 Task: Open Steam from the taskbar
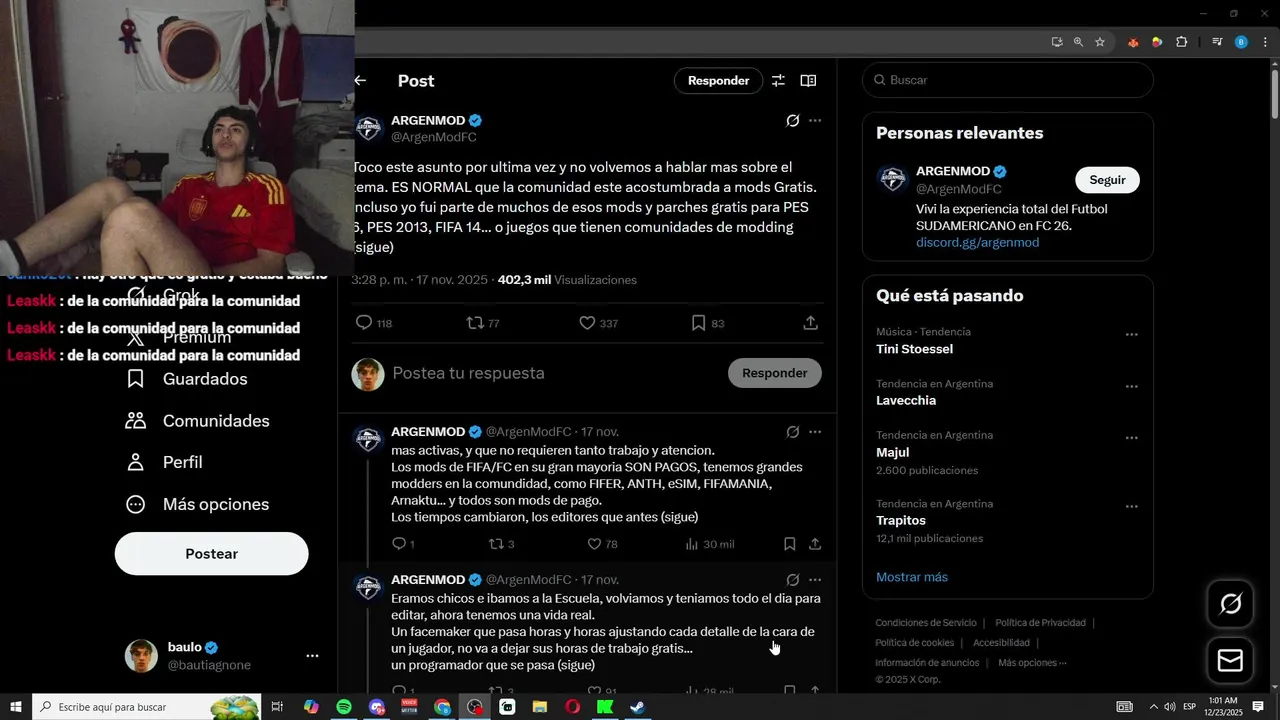pyautogui.click(x=637, y=707)
